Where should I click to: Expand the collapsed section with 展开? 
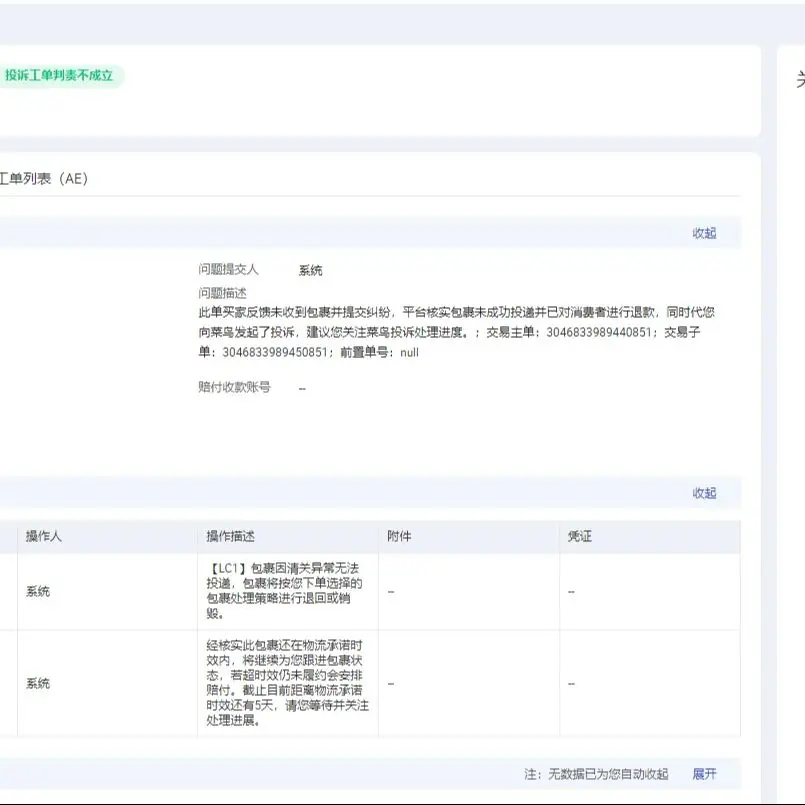[704, 774]
